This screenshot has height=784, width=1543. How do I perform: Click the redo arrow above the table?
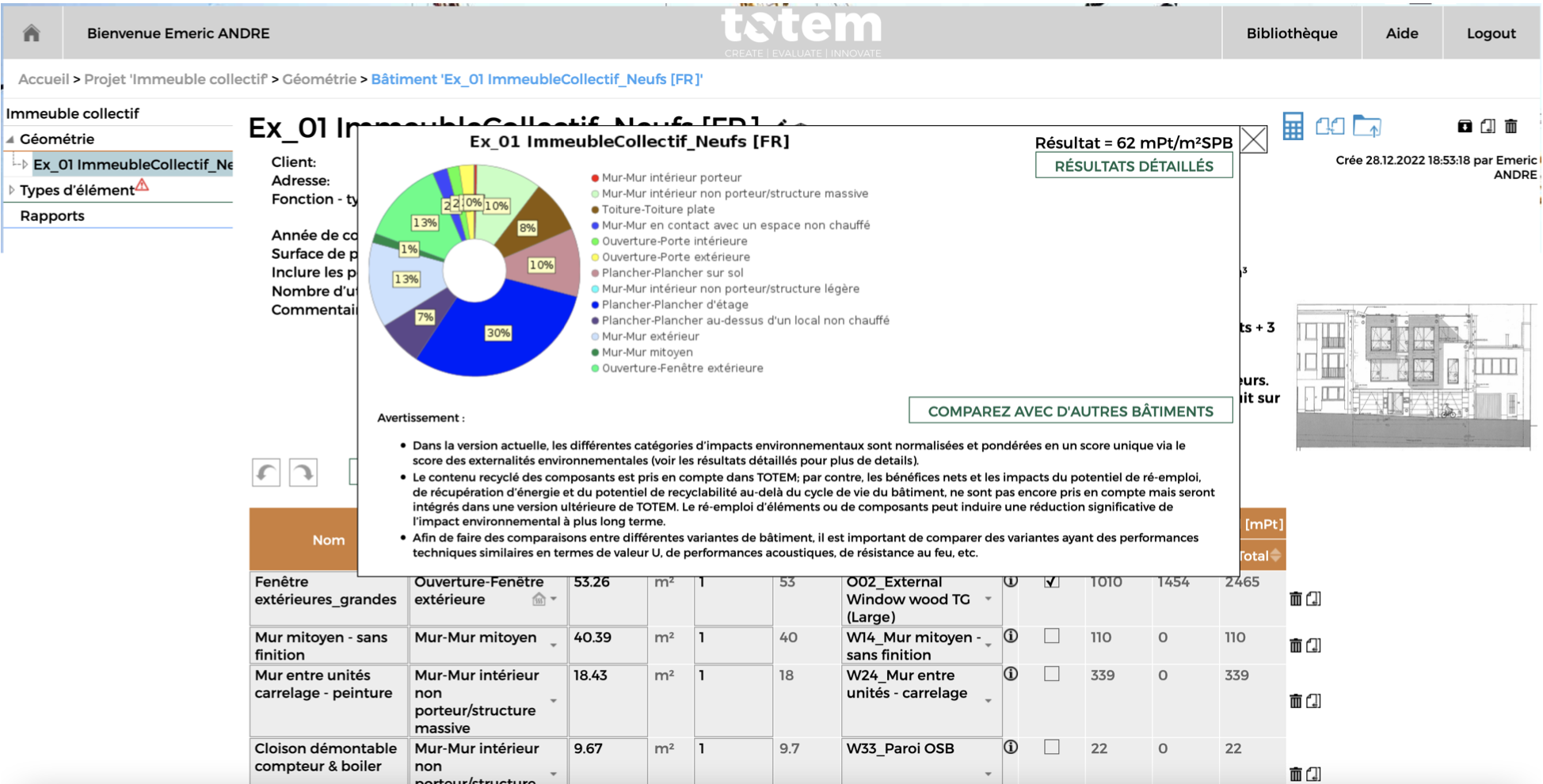(x=303, y=473)
